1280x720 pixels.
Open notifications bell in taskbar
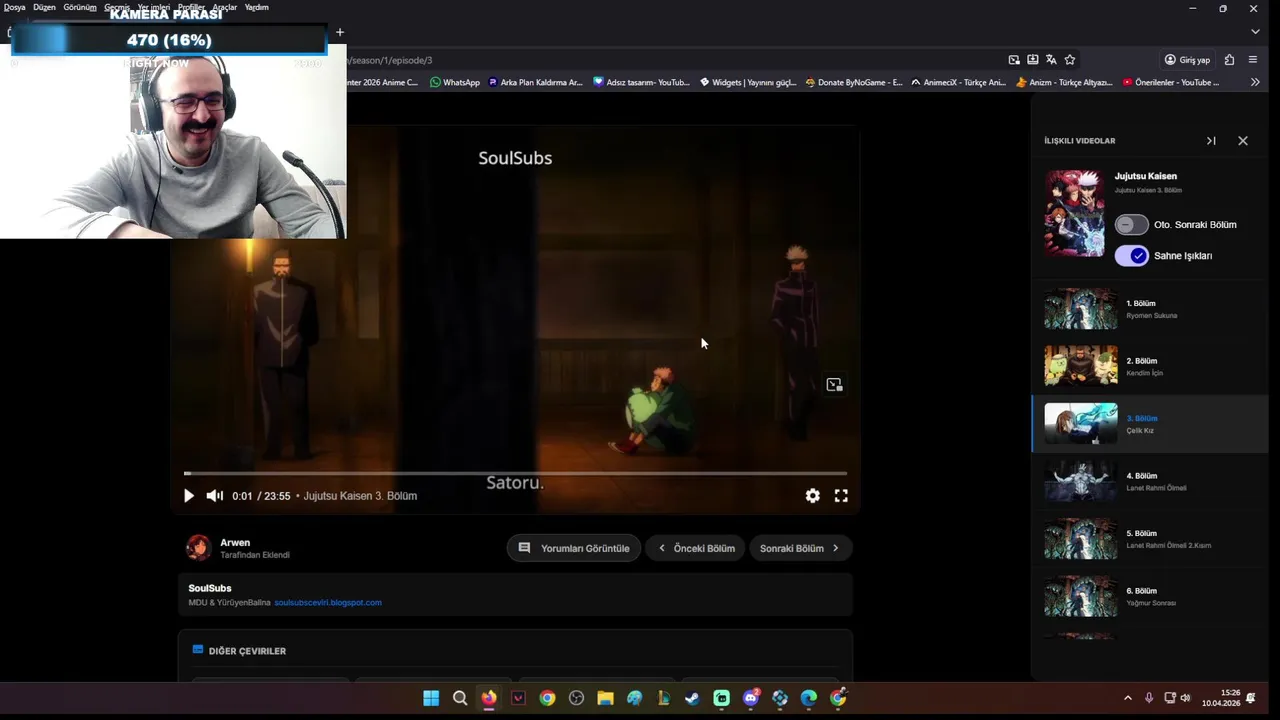[x=1251, y=698]
